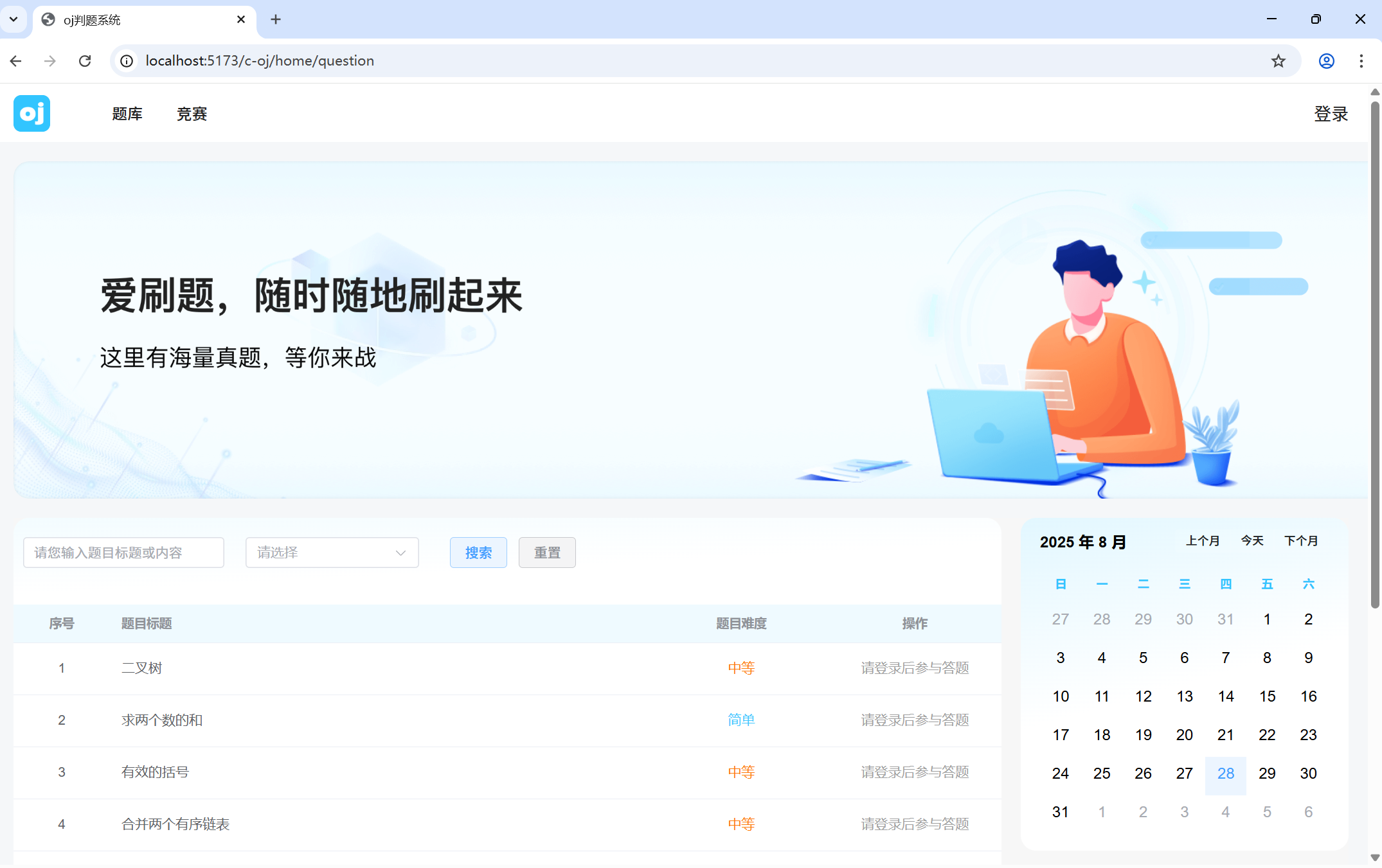Screen dimensions: 1382x868
Task: Reload the page
Action: [85, 61]
